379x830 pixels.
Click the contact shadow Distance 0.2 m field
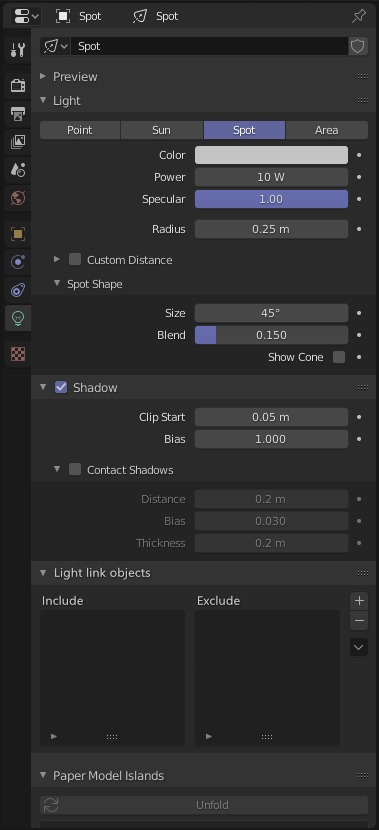click(x=271, y=499)
